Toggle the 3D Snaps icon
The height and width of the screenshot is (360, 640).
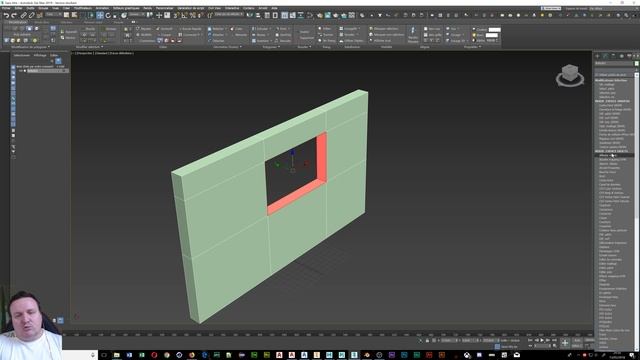coord(176,15)
